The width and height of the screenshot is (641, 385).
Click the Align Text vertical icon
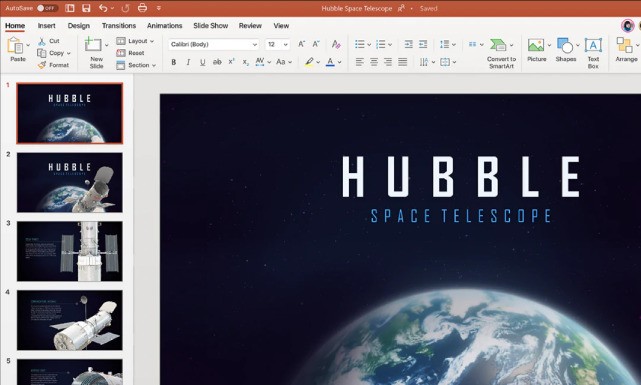click(x=445, y=62)
